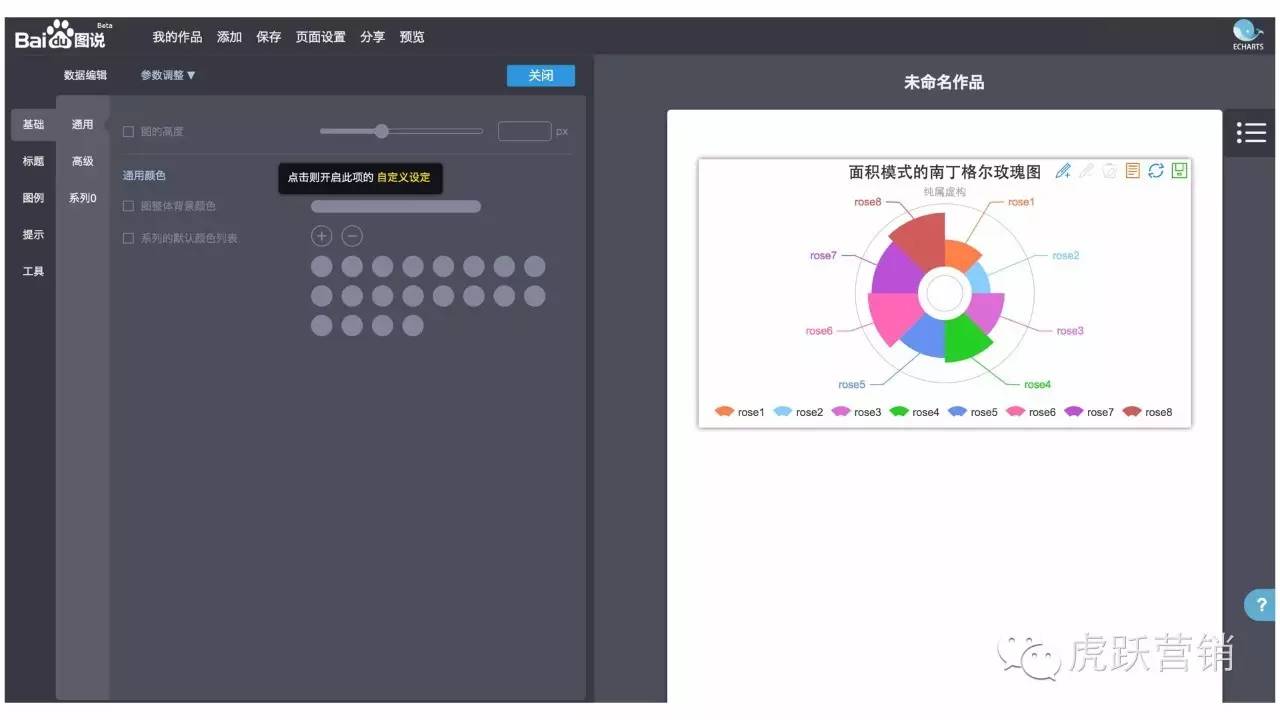Toggle rose7 legend icon

point(1073,412)
